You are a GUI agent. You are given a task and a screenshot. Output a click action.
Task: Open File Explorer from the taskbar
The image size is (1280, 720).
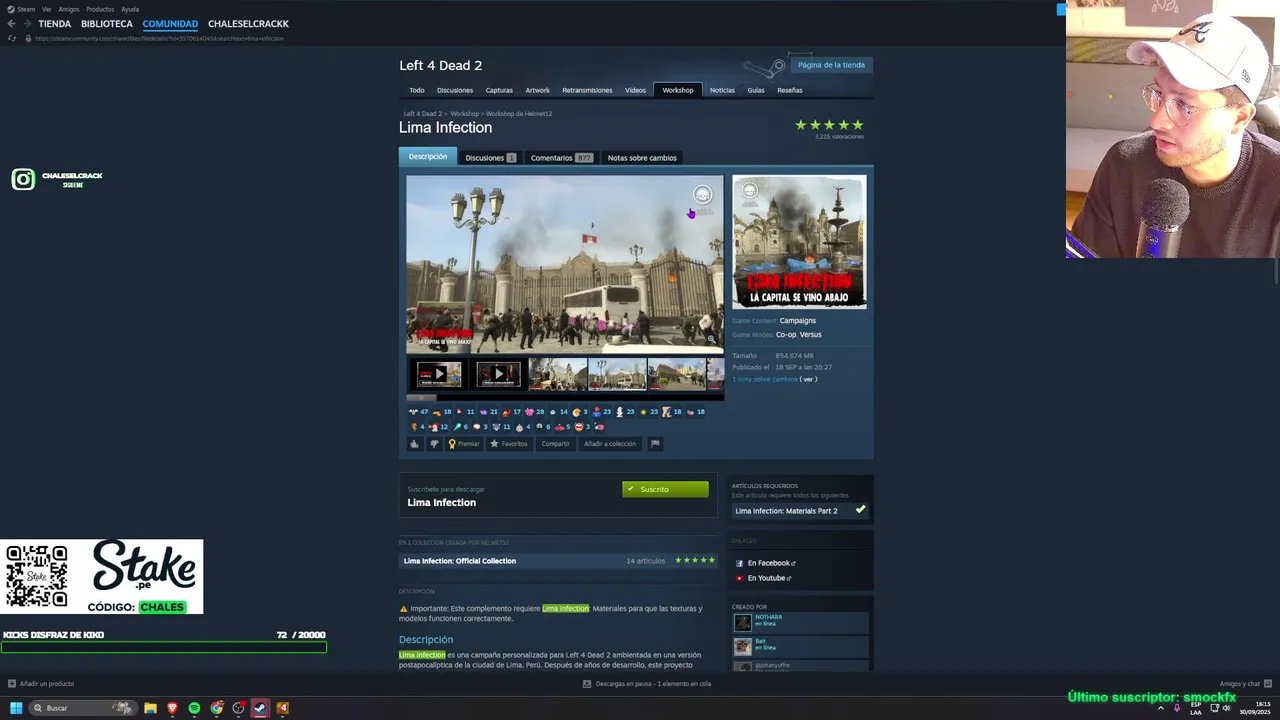150,708
